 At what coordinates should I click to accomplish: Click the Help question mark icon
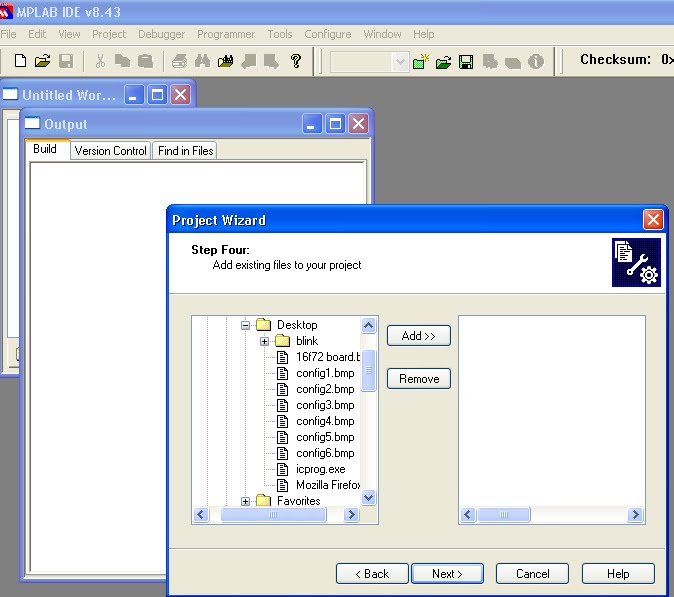296,61
